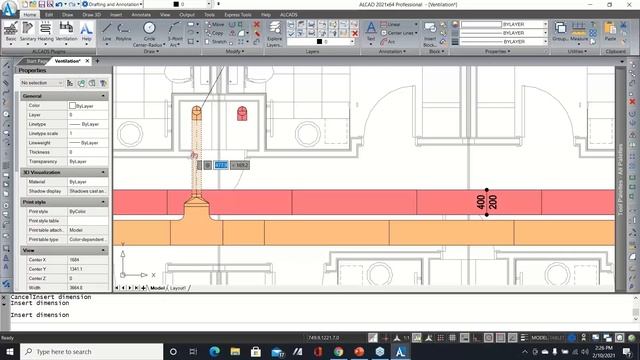
Task: Select the Circle Center-Radius tool
Action: tap(149, 33)
